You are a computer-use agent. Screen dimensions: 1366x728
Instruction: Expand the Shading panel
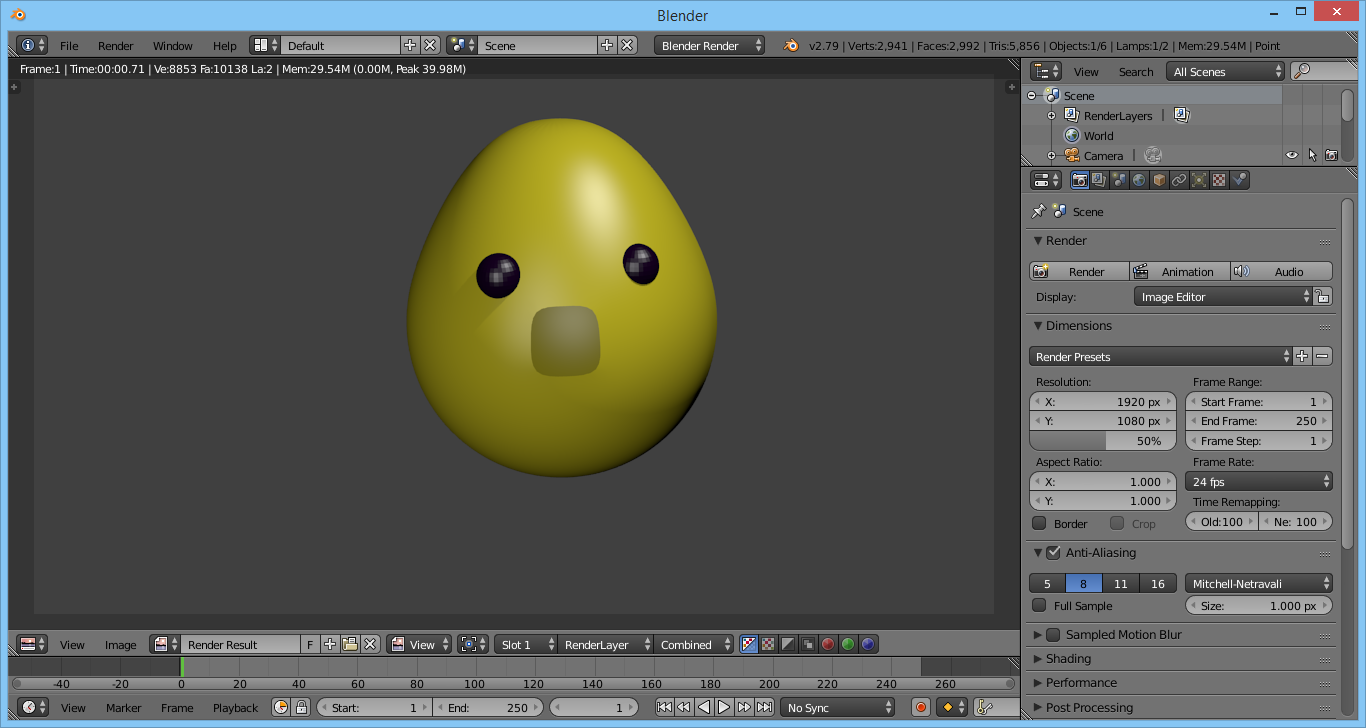(x=1068, y=659)
